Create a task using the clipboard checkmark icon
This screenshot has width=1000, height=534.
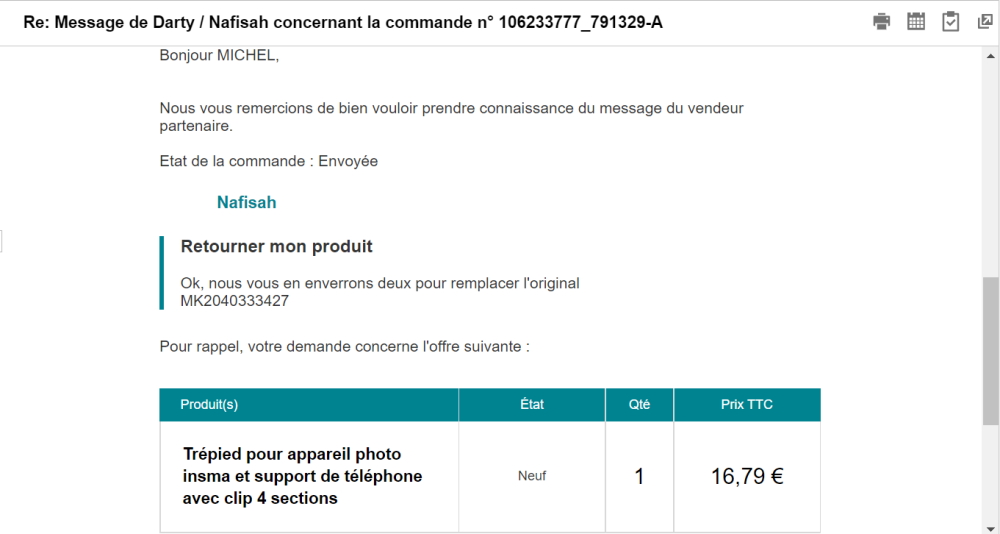(x=951, y=21)
